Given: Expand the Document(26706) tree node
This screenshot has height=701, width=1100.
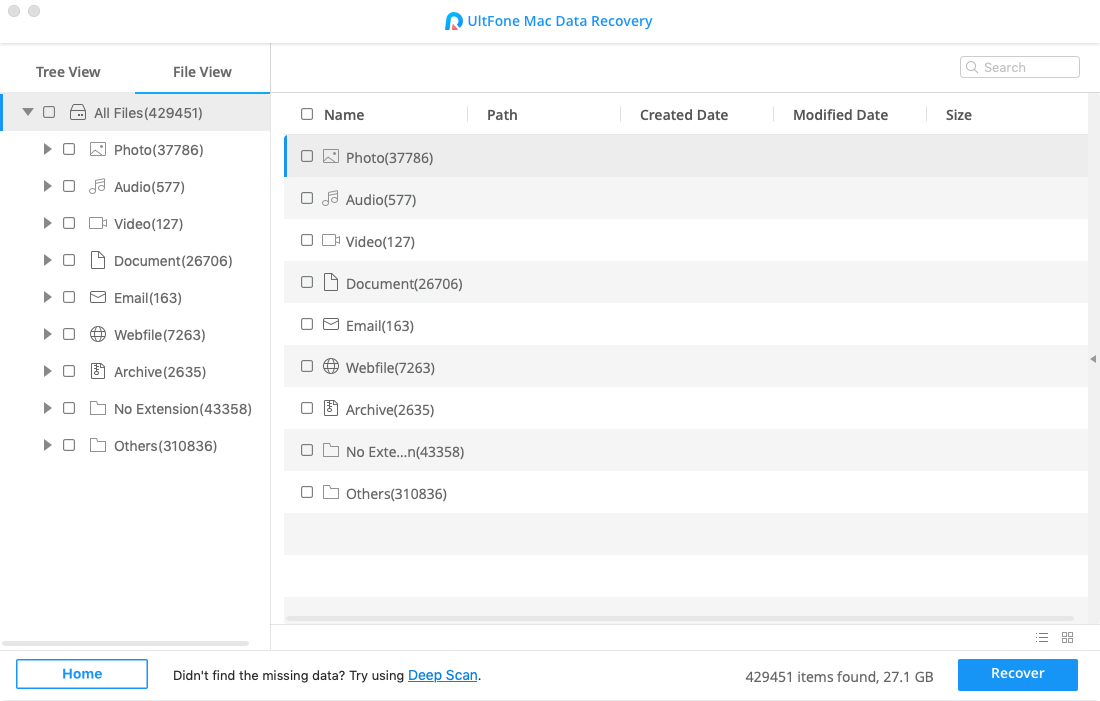Looking at the screenshot, I should tap(47, 260).
